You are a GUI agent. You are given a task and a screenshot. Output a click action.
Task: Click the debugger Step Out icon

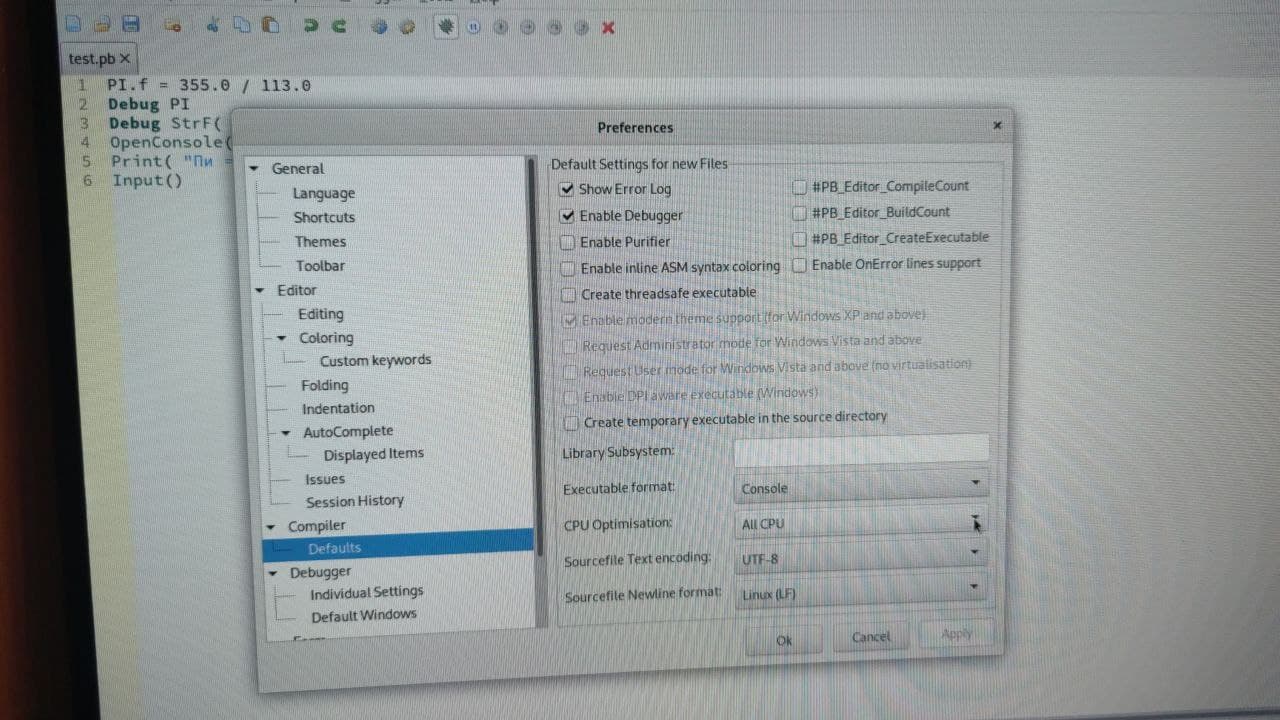581,28
